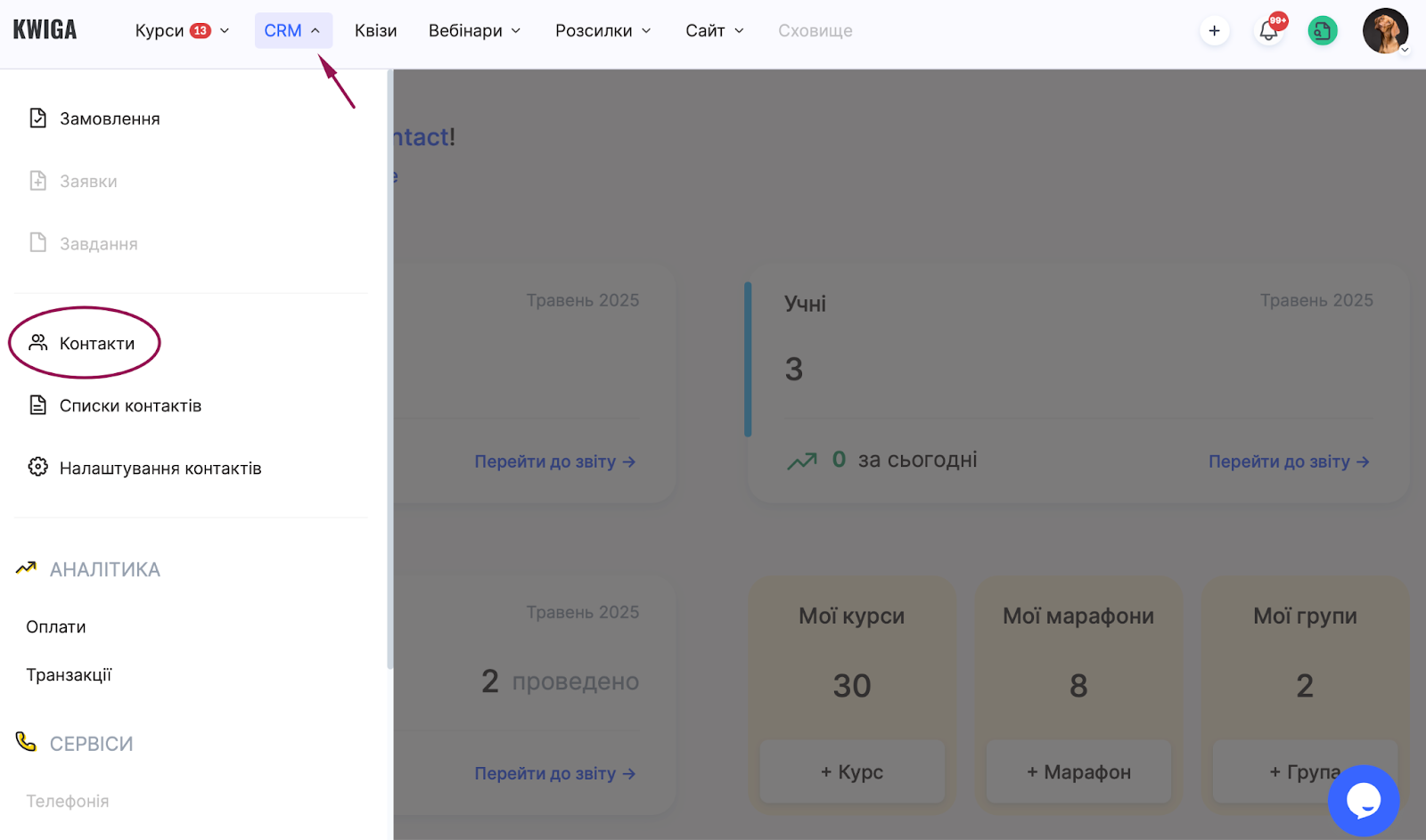Click the СЕРВІСИ section heading
This screenshot has width=1426, height=840.
(x=91, y=744)
